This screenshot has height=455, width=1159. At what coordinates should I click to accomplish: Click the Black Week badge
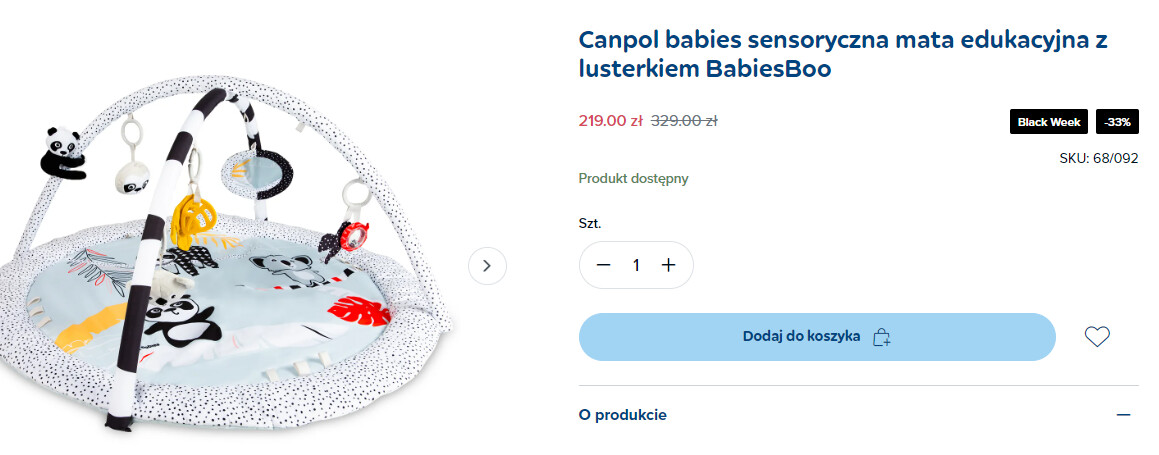click(1049, 122)
